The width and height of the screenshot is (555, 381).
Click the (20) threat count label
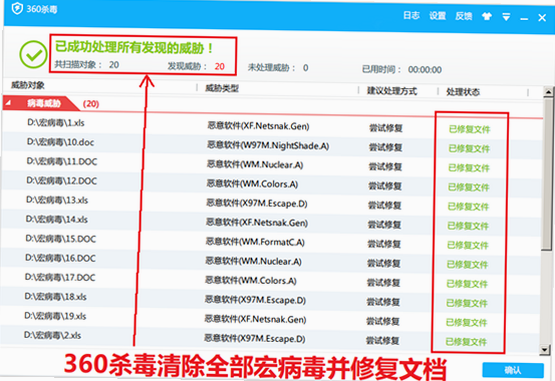[91, 104]
